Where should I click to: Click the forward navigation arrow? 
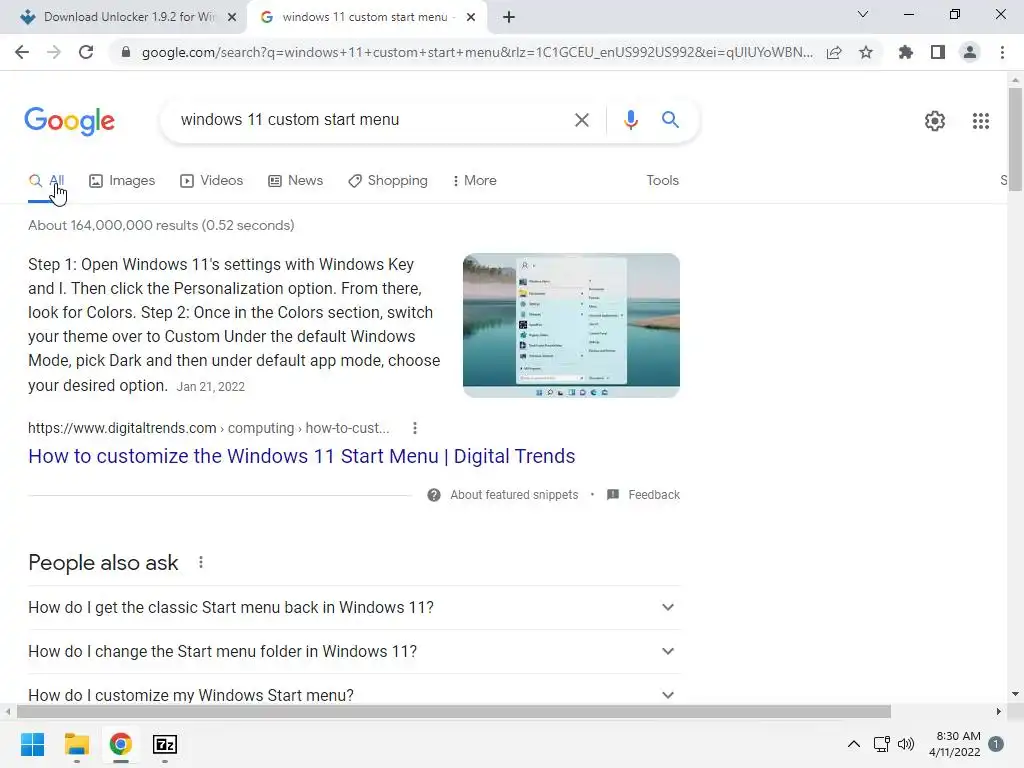54,52
